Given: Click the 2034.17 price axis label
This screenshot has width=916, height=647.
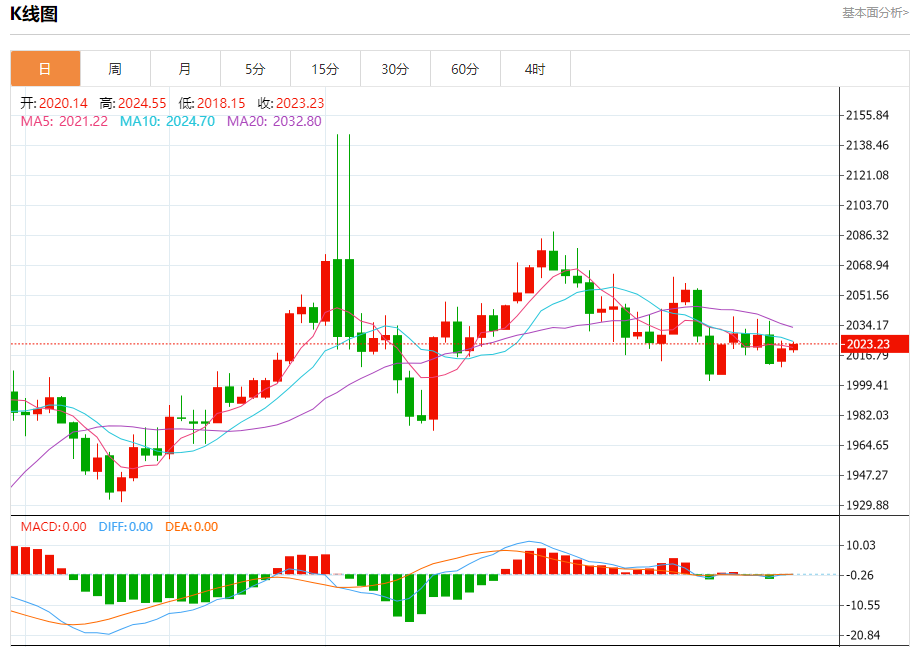Looking at the screenshot, I should click(x=868, y=325).
